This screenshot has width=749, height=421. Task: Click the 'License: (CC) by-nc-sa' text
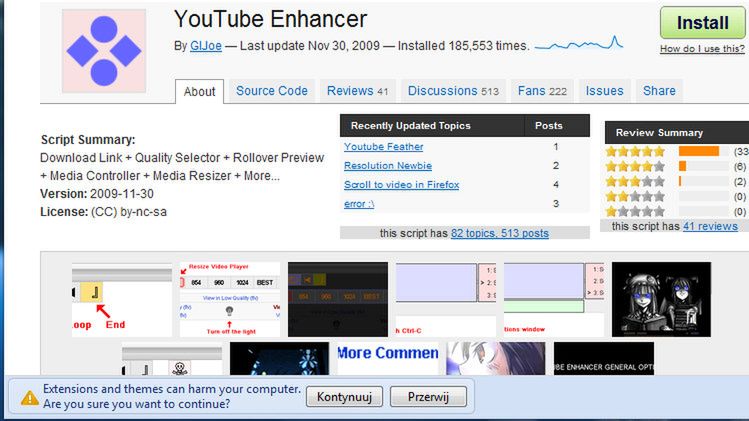(104, 212)
